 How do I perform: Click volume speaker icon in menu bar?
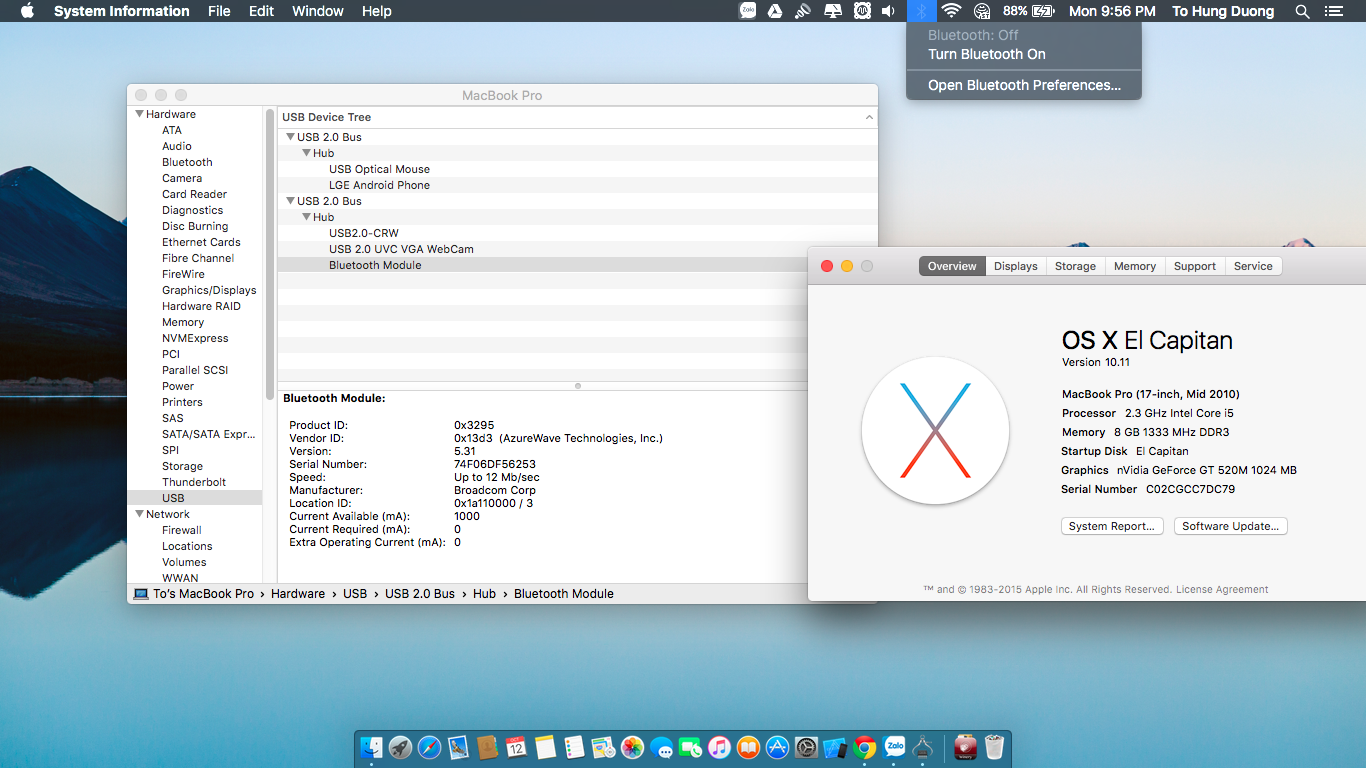point(888,11)
